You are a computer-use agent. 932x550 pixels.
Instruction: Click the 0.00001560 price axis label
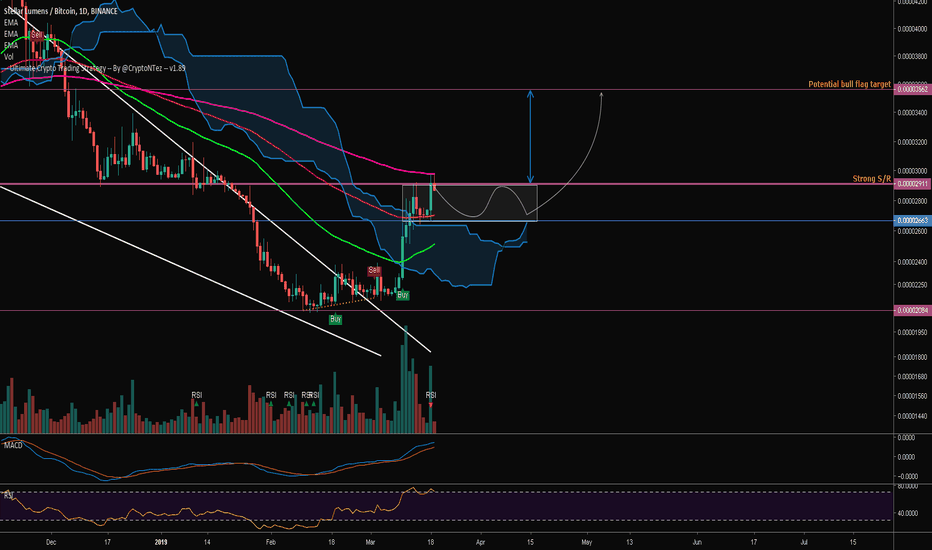912,396
